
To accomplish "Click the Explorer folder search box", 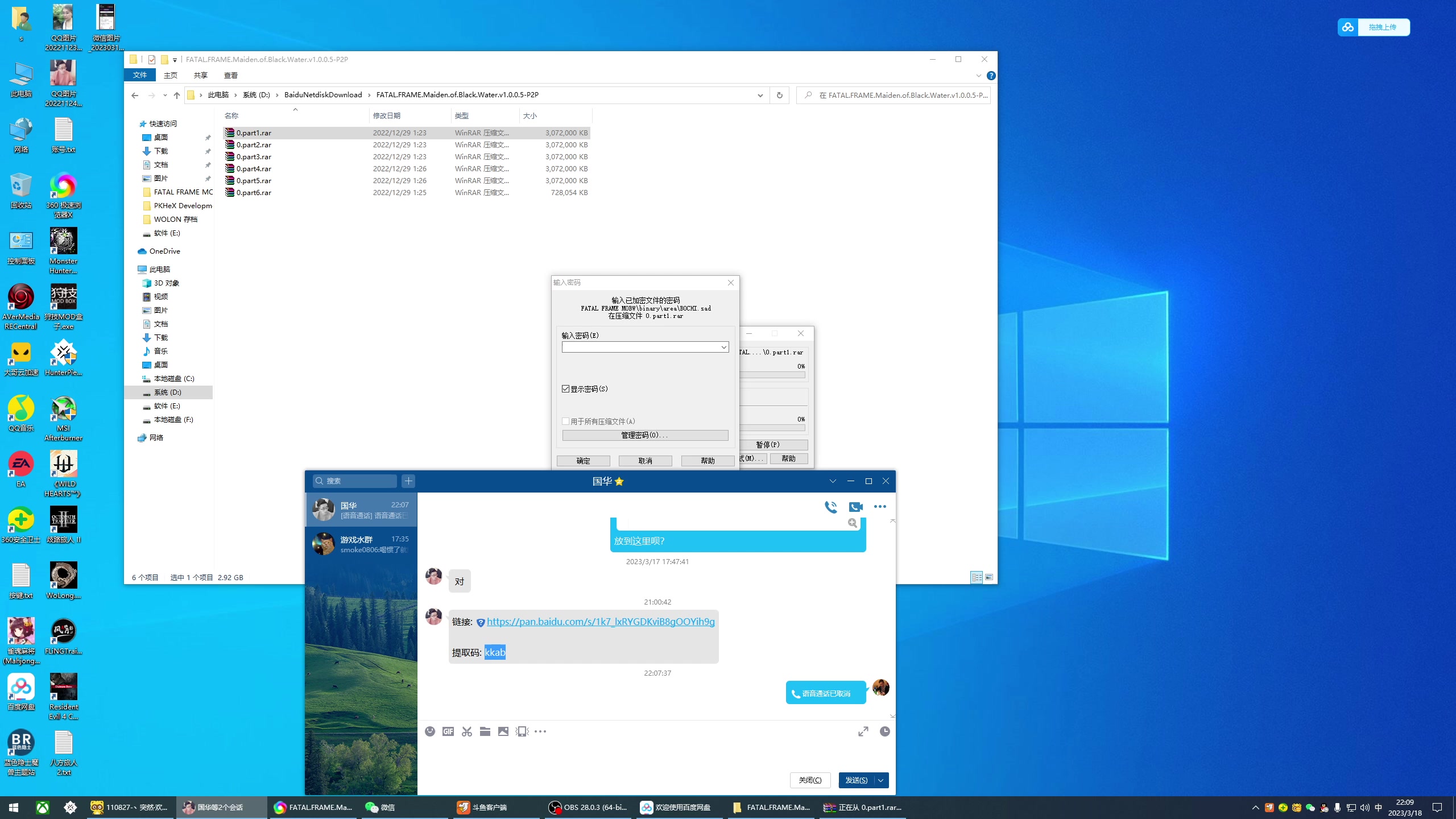I will (x=894, y=95).
